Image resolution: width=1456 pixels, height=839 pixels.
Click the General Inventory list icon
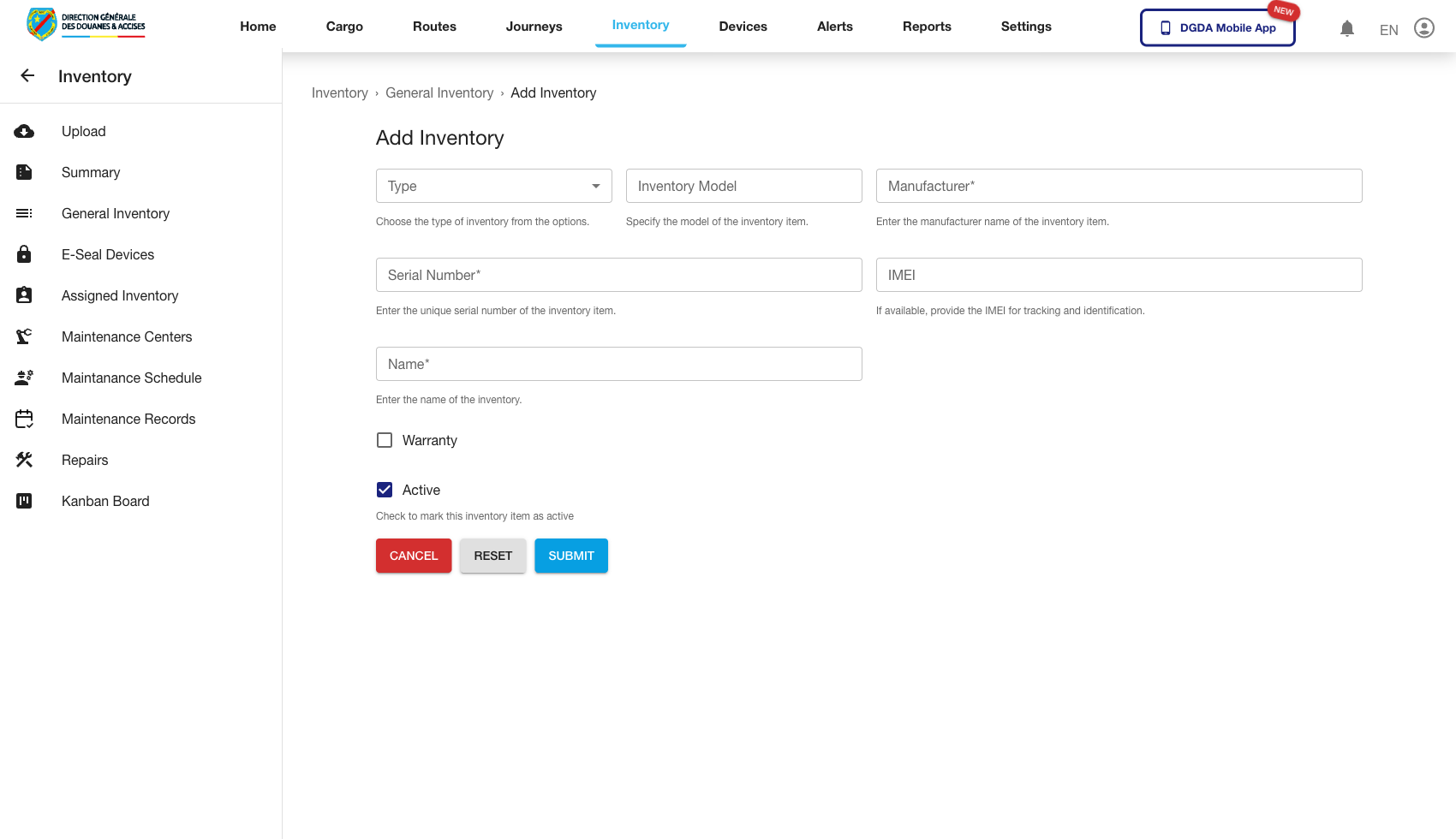coord(24,213)
